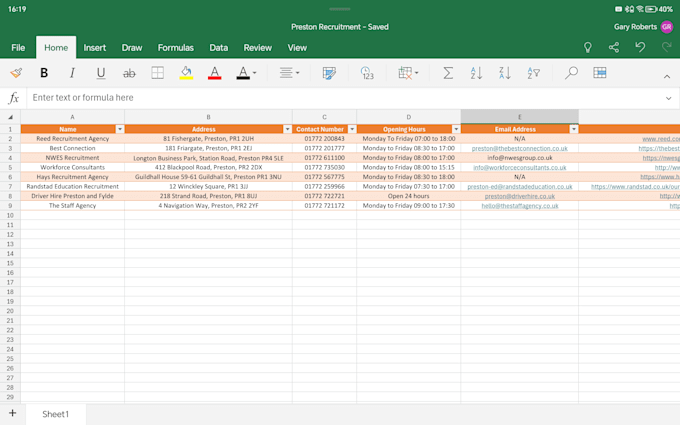Open Contact Number filter dropdown

coord(352,129)
